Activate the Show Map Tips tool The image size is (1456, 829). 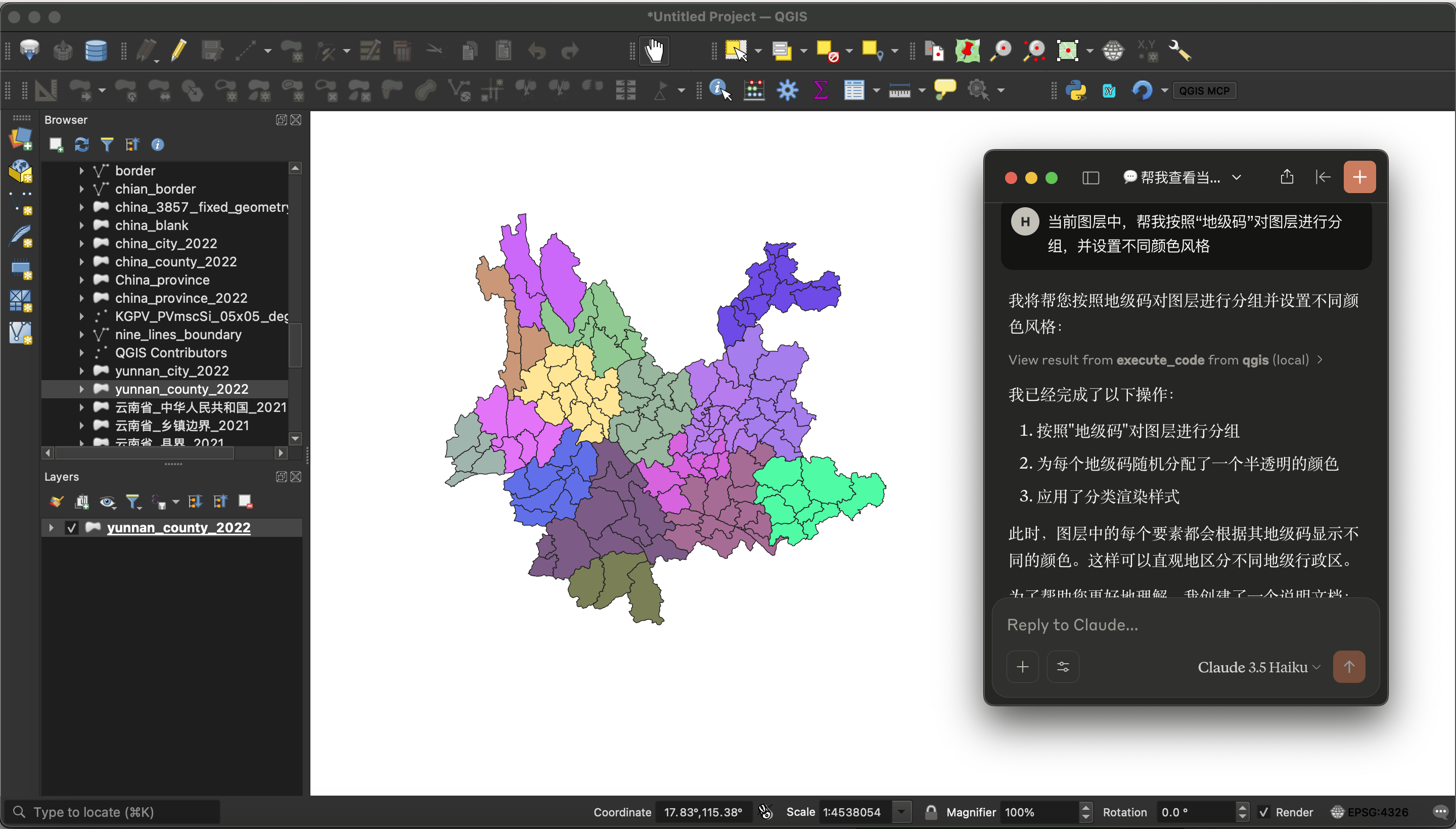point(945,90)
